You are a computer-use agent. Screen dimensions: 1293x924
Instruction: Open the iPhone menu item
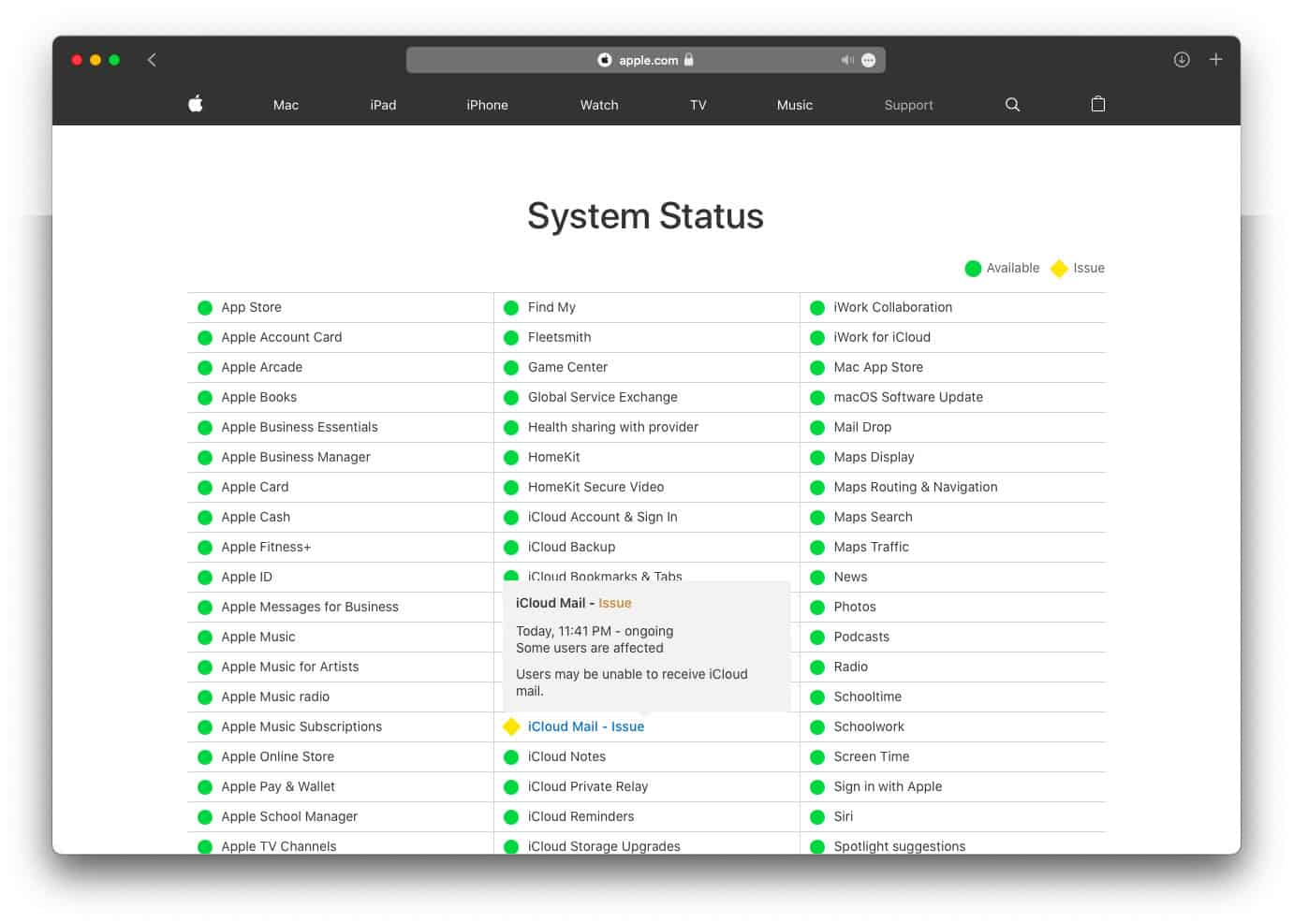(x=487, y=105)
